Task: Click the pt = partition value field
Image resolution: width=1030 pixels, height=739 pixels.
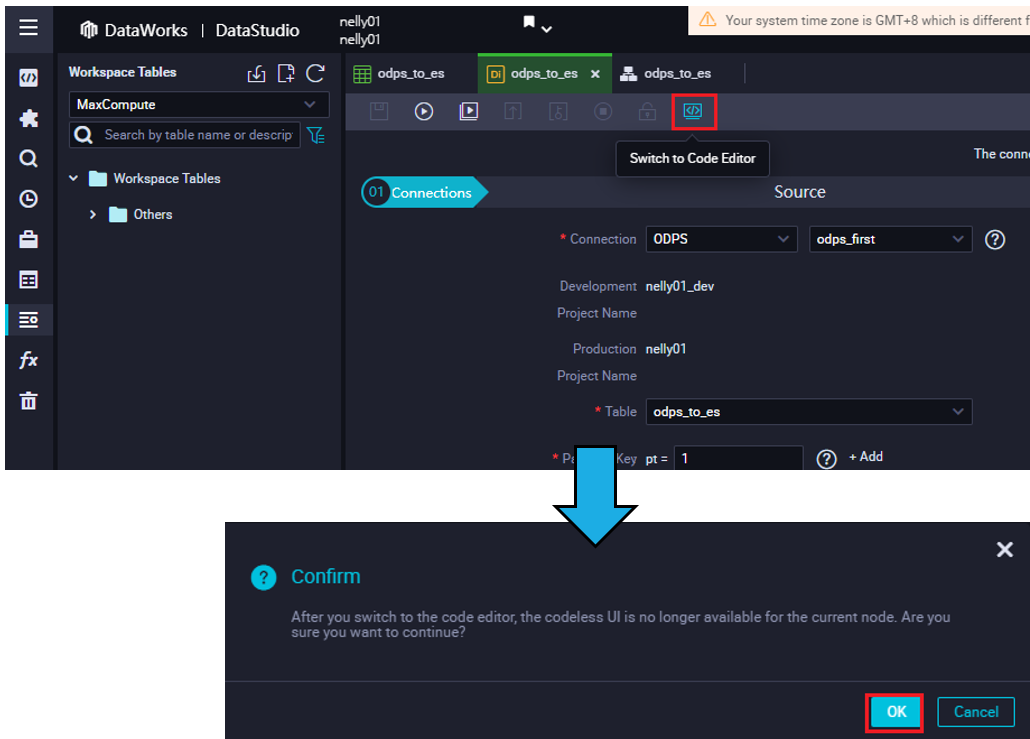Action: [738, 459]
